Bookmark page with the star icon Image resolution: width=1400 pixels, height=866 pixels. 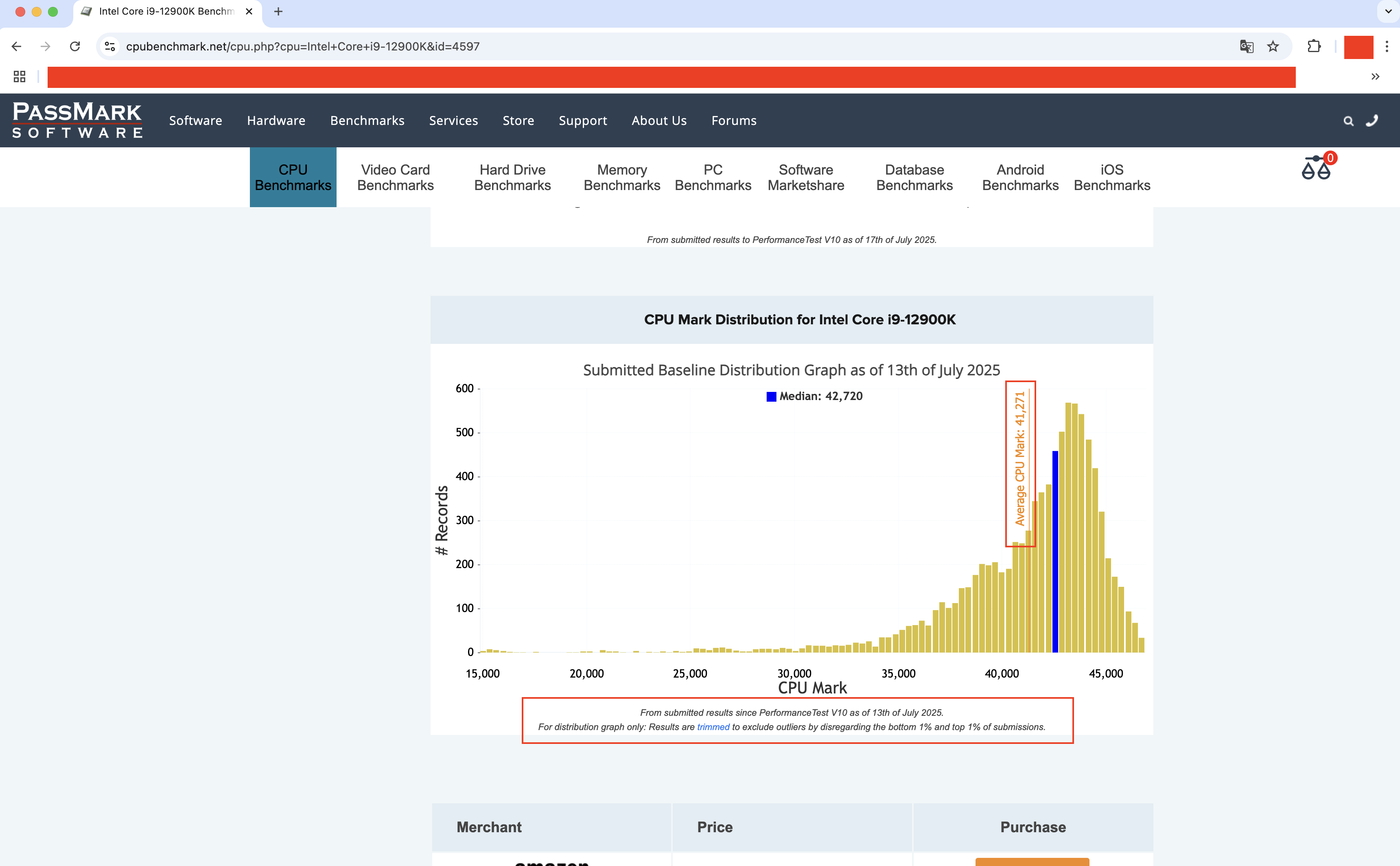1273,46
